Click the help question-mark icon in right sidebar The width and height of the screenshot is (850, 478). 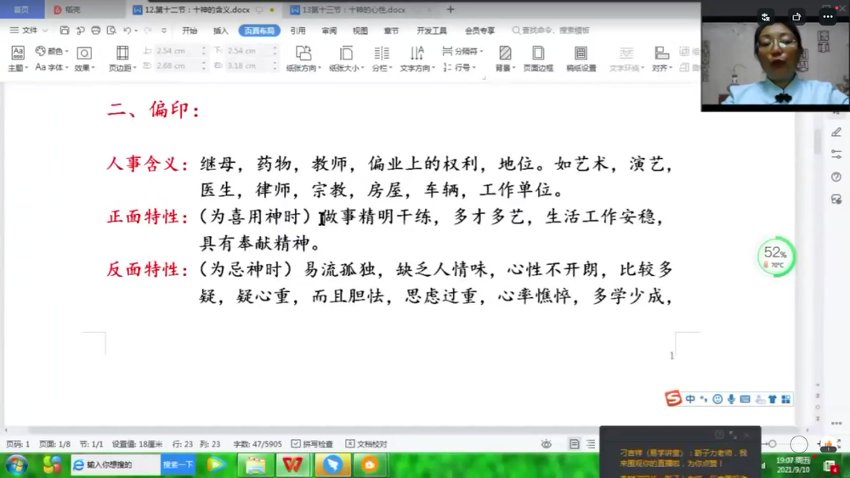point(836,177)
